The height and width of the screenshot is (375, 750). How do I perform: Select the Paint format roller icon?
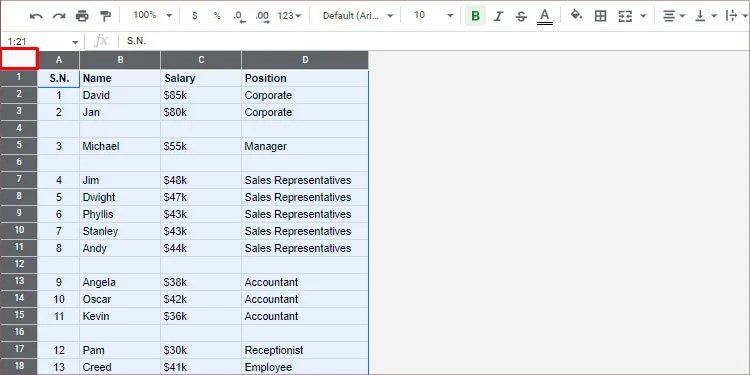pos(105,16)
